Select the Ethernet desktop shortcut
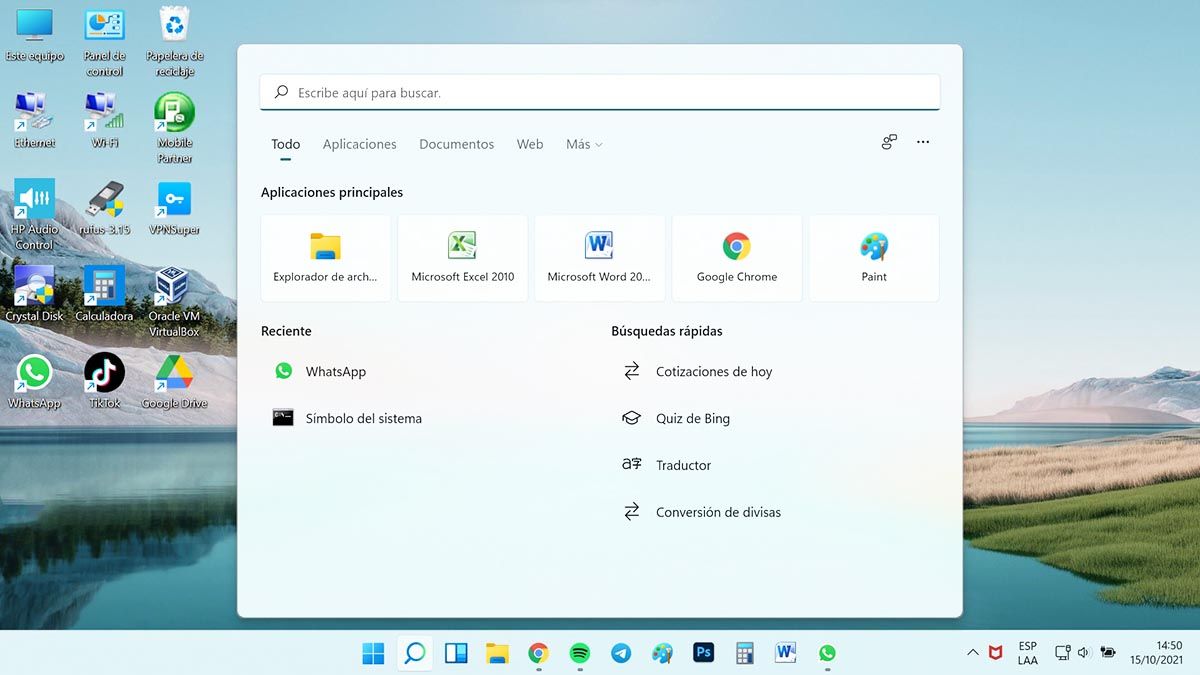The height and width of the screenshot is (675, 1200). 34,121
